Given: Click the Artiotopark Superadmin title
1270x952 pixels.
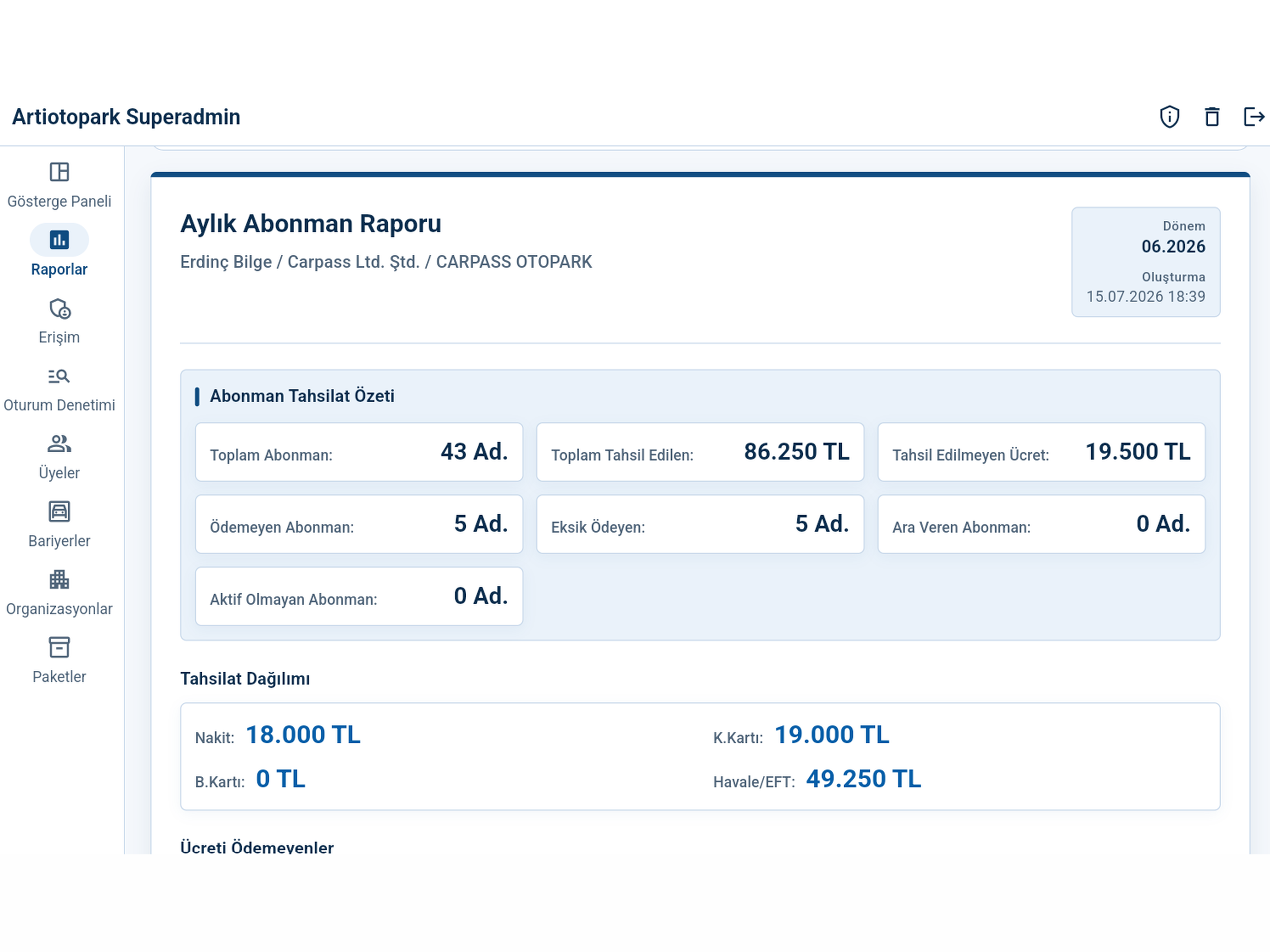Looking at the screenshot, I should [126, 117].
